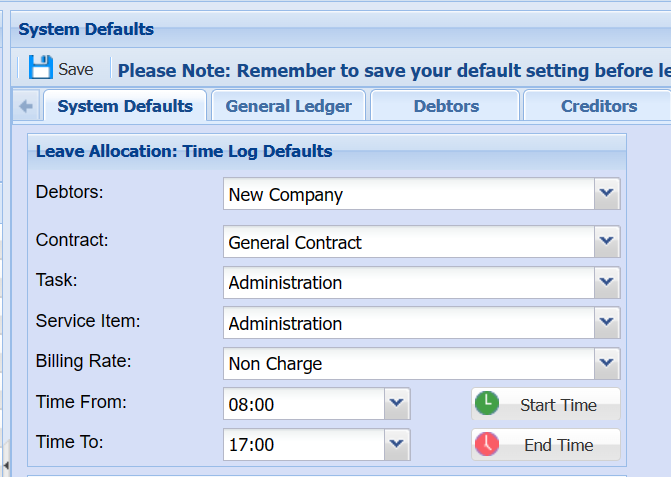671x477 pixels.
Task: Open the Time To dropdown arrow
Action: point(397,444)
